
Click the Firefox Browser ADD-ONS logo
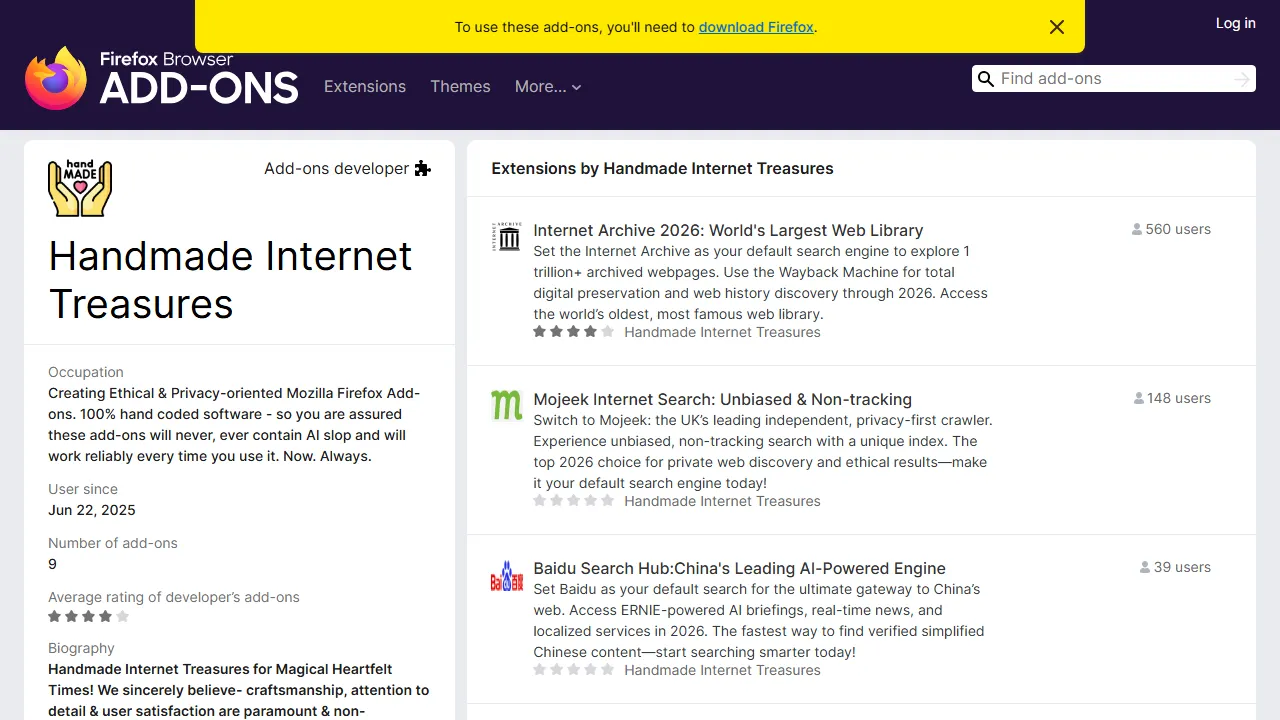(x=160, y=78)
